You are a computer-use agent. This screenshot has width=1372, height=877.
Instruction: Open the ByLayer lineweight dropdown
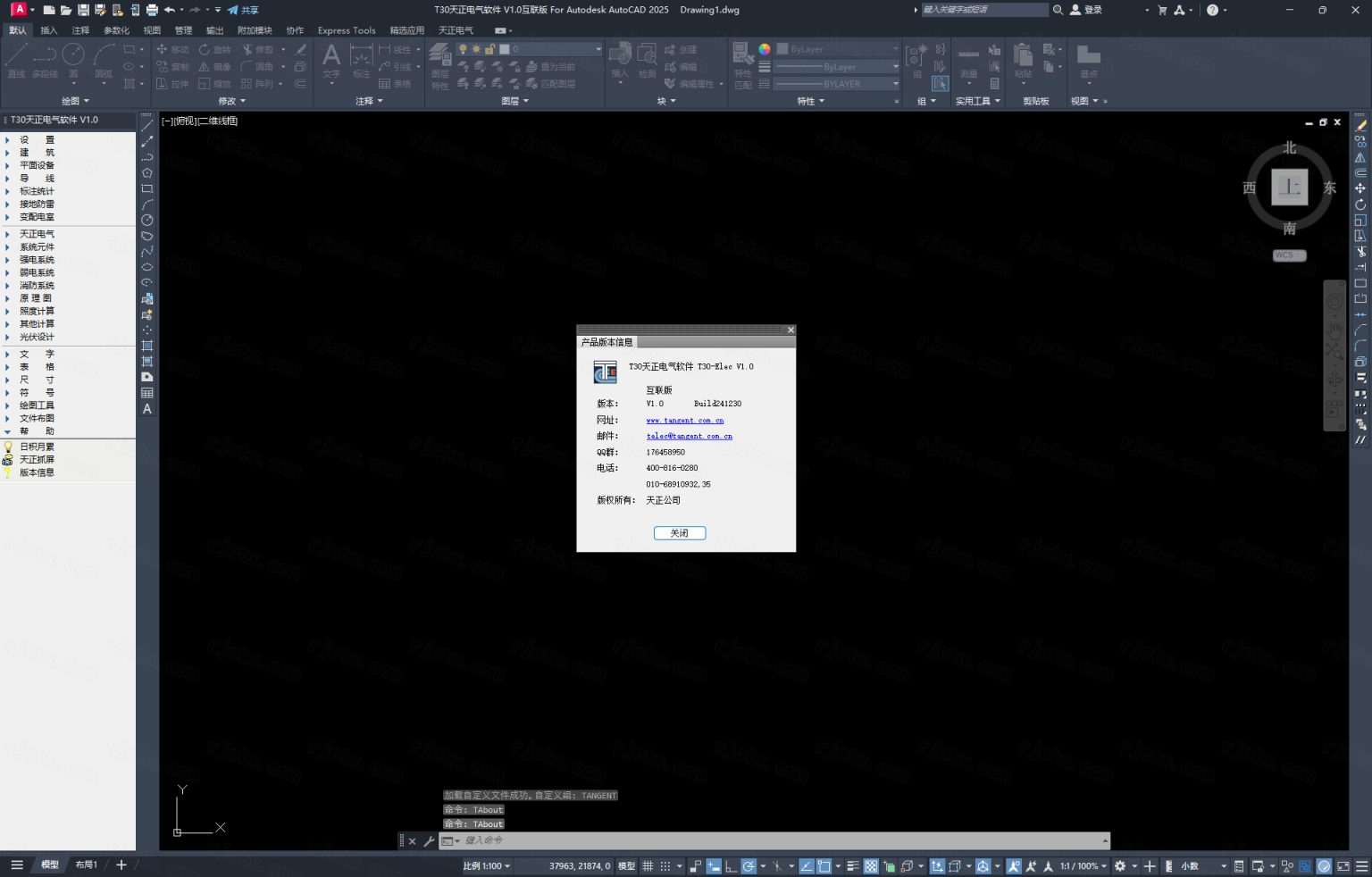[x=839, y=67]
